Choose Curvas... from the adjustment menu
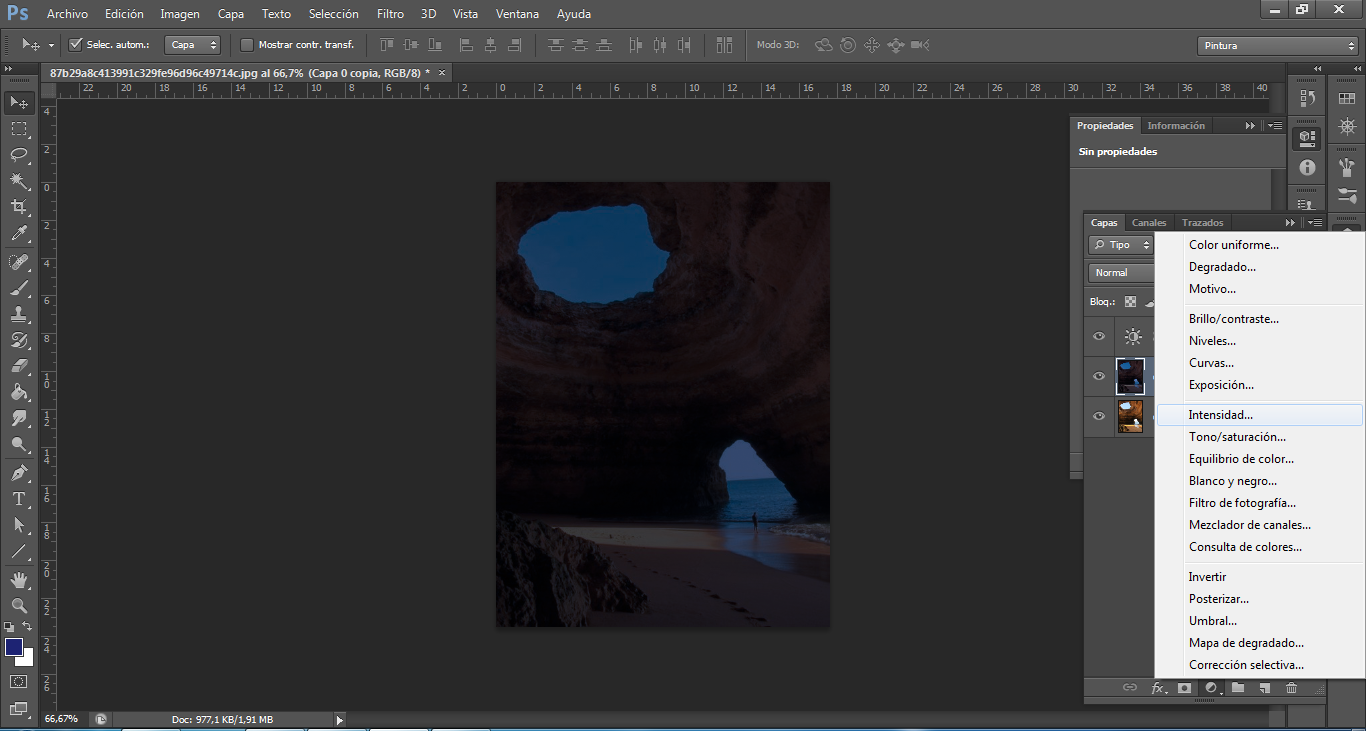1366x731 pixels. click(x=1259, y=363)
